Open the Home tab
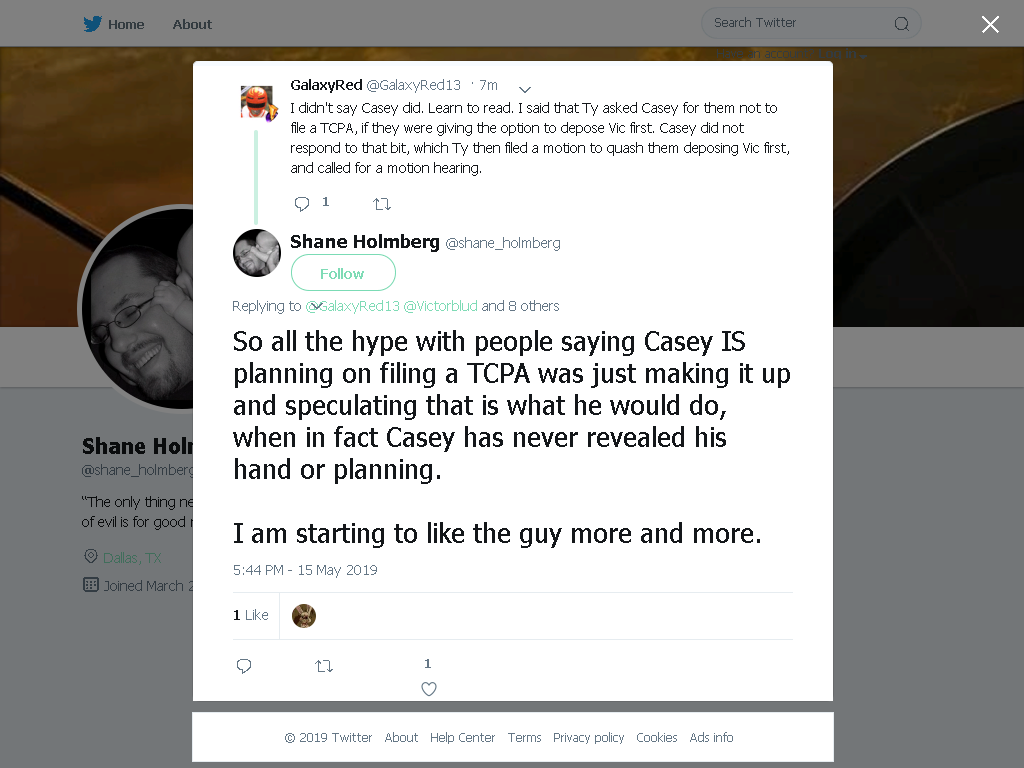Screen dimensions: 1024x768 [x=125, y=24]
